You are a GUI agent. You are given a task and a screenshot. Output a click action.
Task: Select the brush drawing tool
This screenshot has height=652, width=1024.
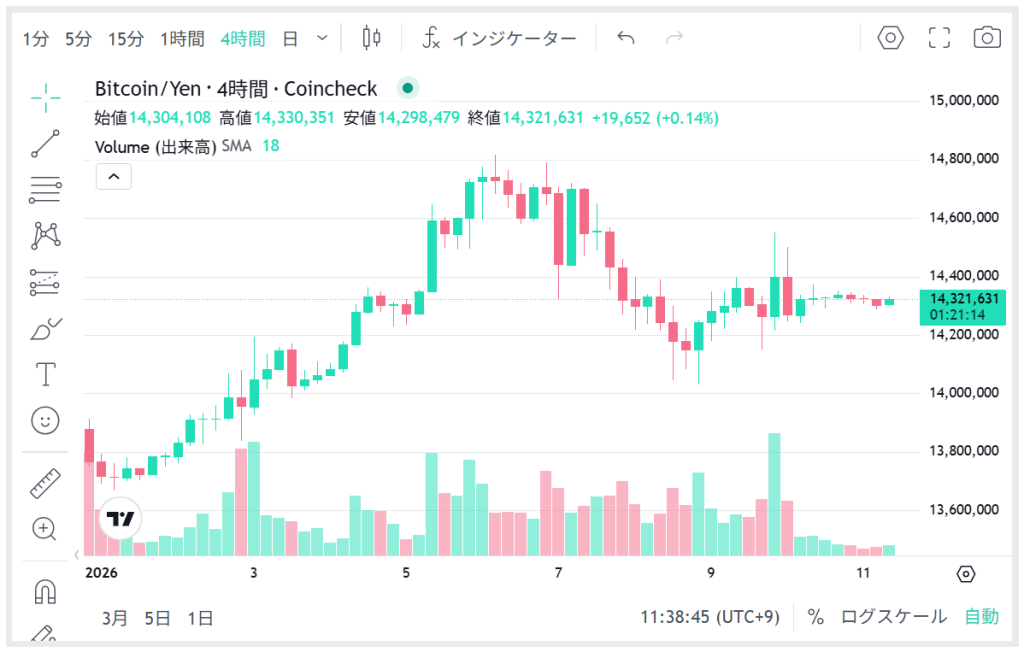click(46, 329)
